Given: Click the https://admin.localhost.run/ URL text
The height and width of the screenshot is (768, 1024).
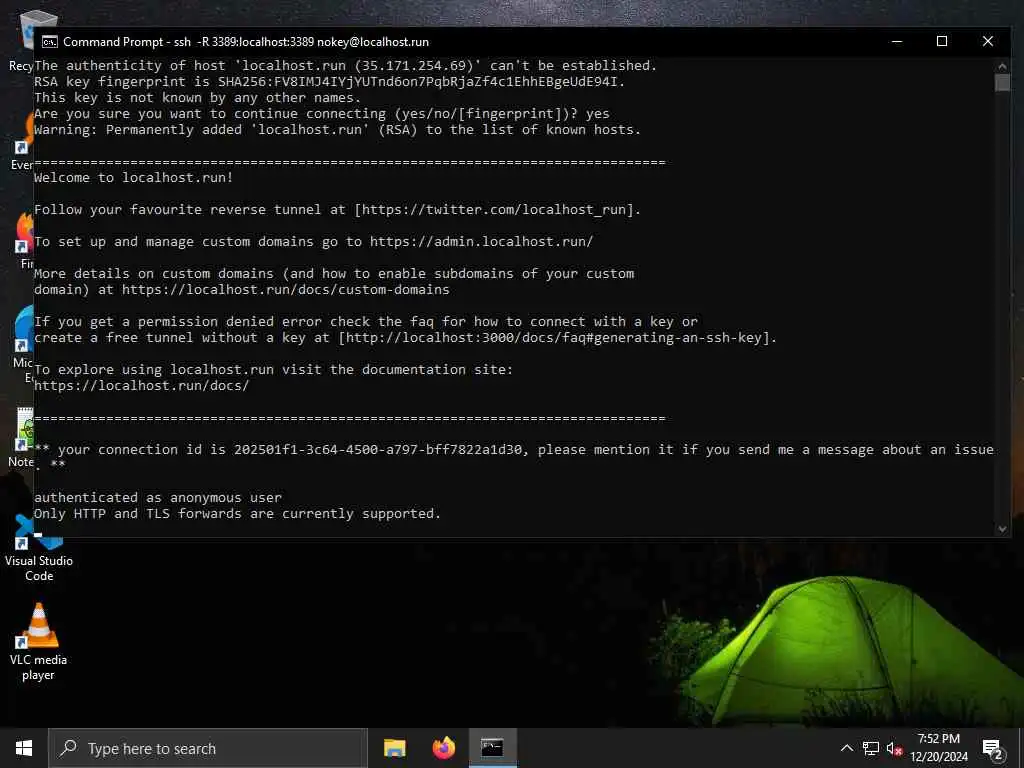Looking at the screenshot, I should click(x=481, y=242).
